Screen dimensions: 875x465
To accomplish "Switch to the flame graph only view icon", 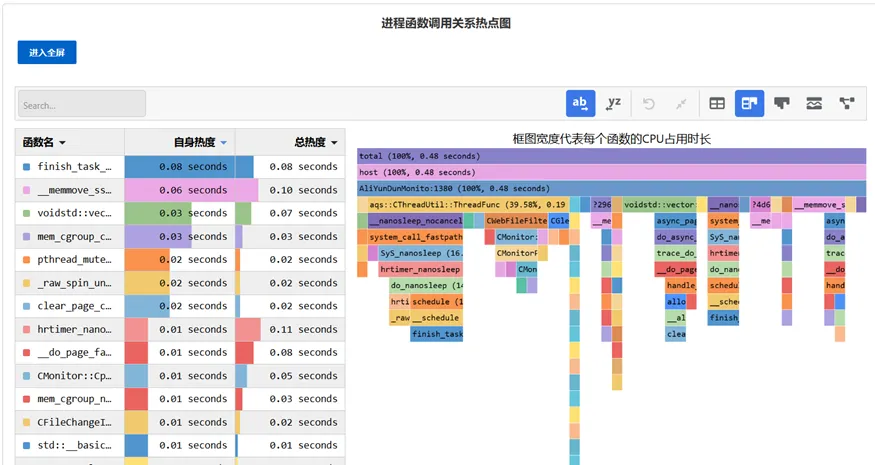I will pyautogui.click(x=782, y=103).
